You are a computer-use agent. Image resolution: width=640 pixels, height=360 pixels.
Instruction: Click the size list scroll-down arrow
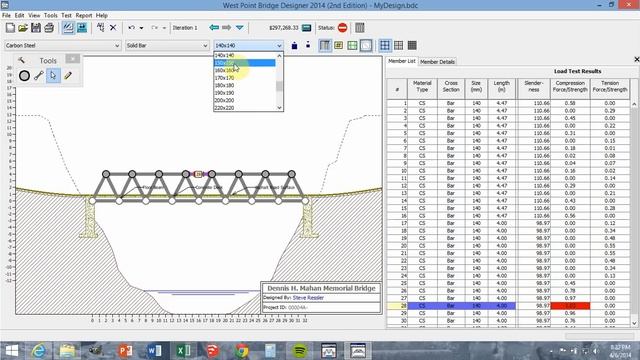point(279,108)
